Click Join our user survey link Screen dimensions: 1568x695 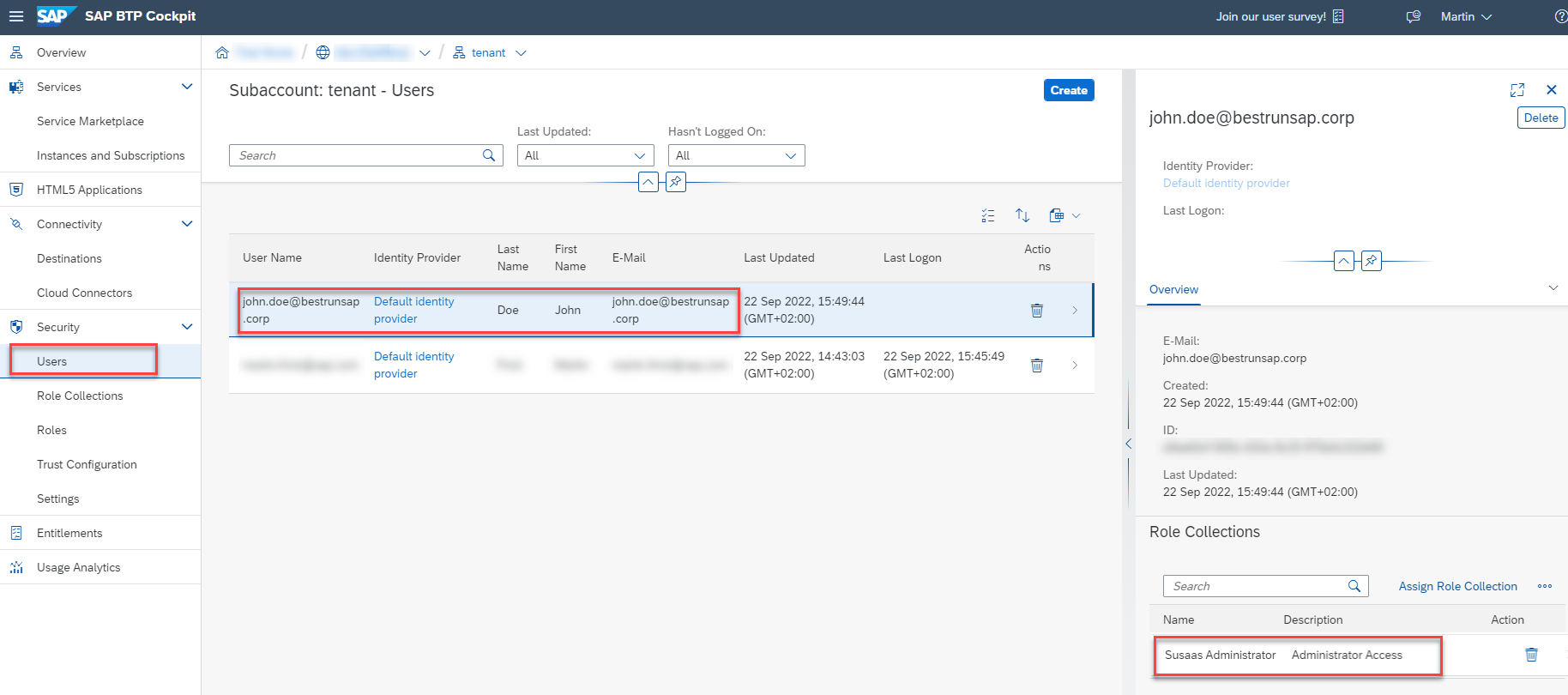[x=1270, y=16]
